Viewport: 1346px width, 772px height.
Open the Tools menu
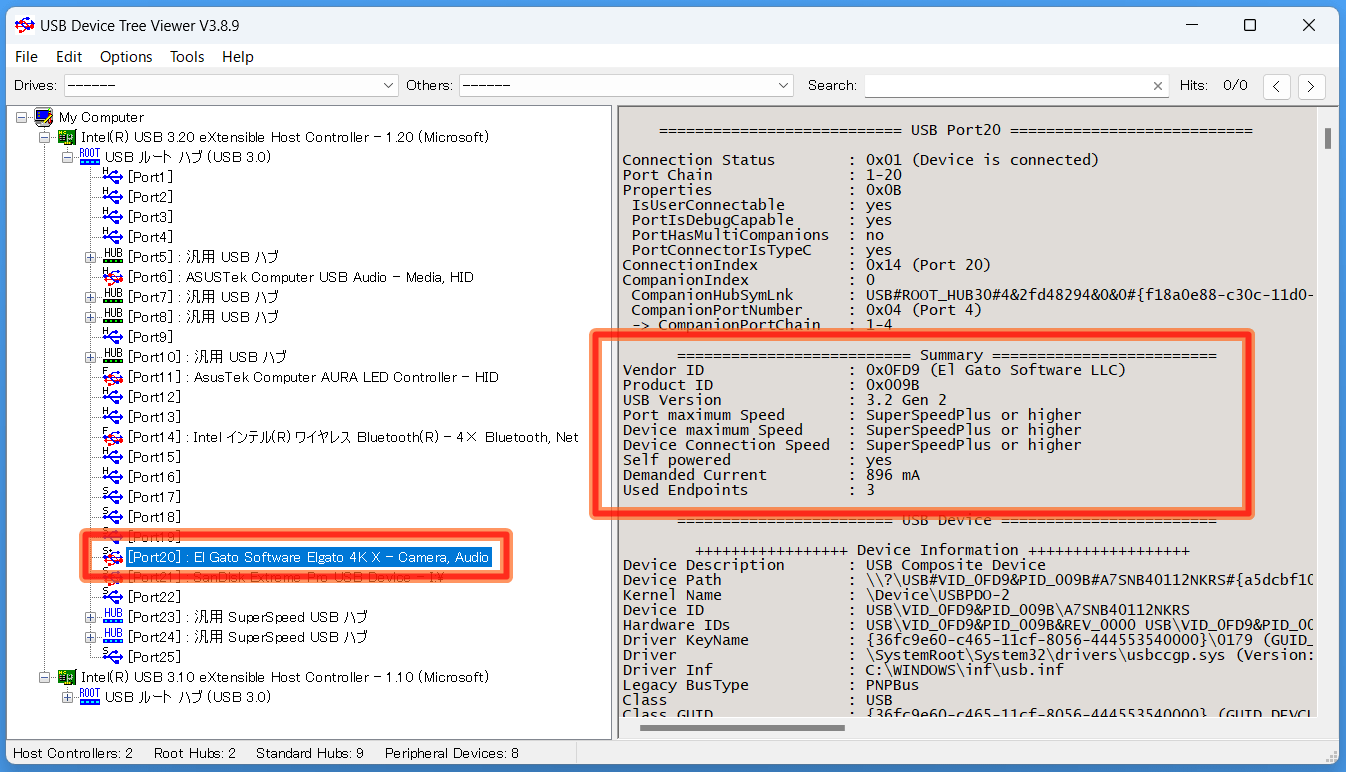187,57
